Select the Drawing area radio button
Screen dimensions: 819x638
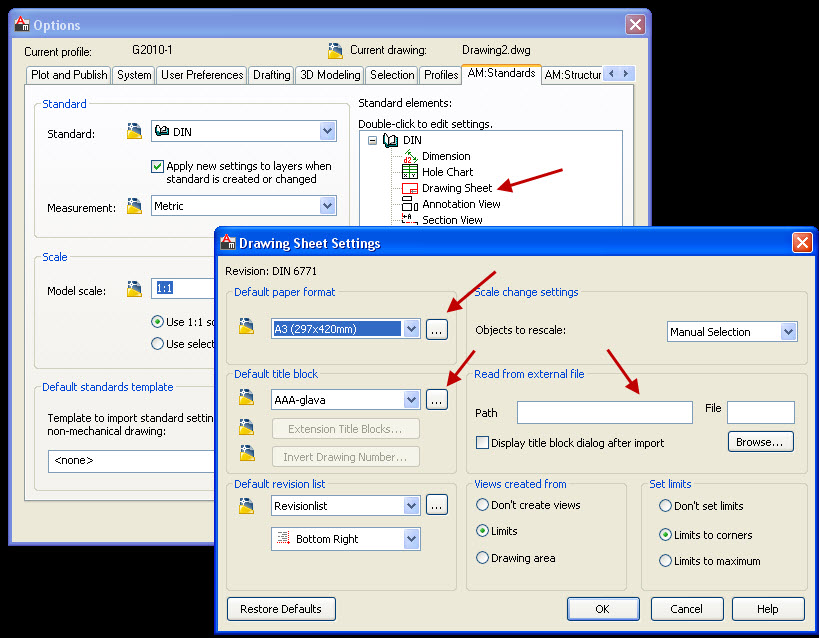482,558
